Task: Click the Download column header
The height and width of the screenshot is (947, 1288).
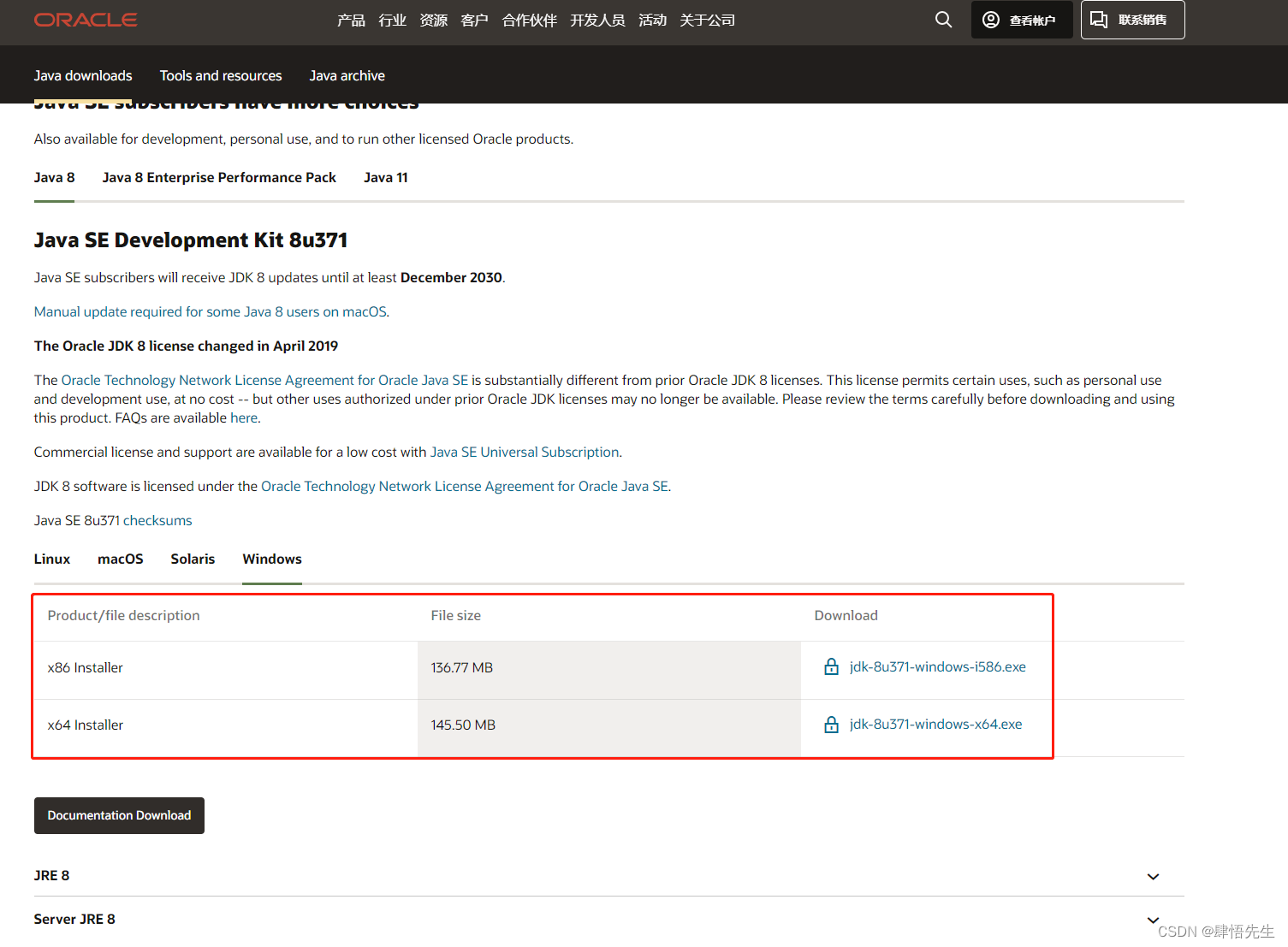Action: click(846, 615)
